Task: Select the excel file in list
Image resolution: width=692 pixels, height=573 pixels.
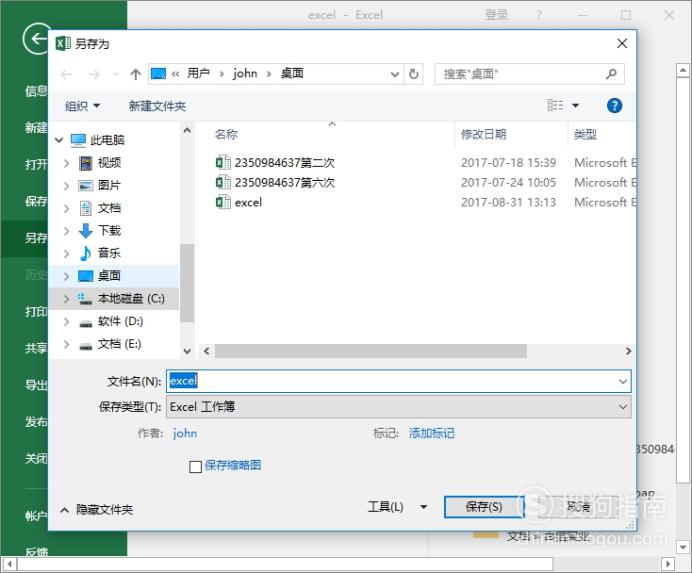Action: coord(248,202)
